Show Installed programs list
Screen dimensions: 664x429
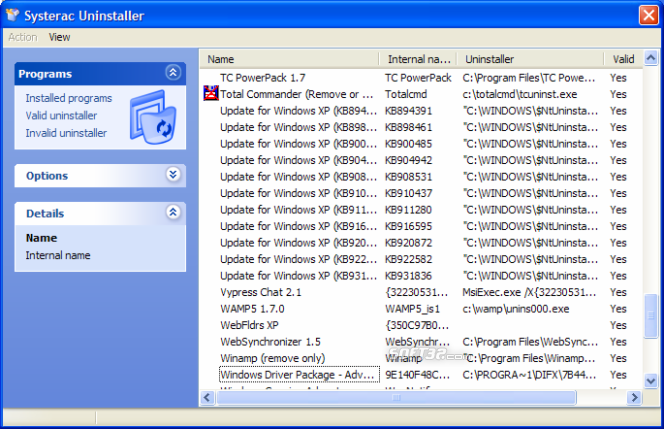click(69, 98)
